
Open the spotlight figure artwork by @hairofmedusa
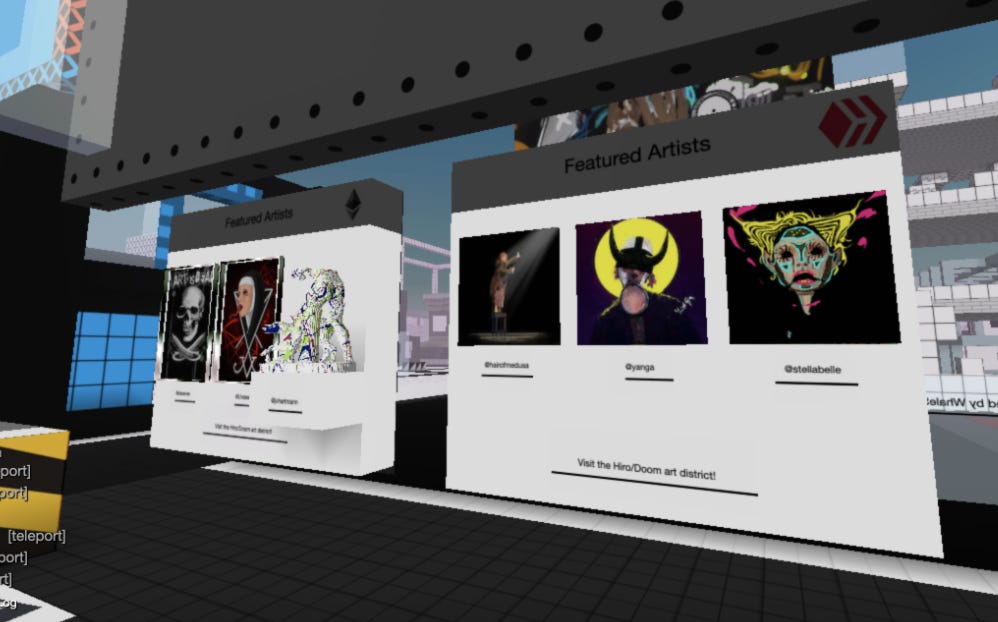[x=509, y=286]
